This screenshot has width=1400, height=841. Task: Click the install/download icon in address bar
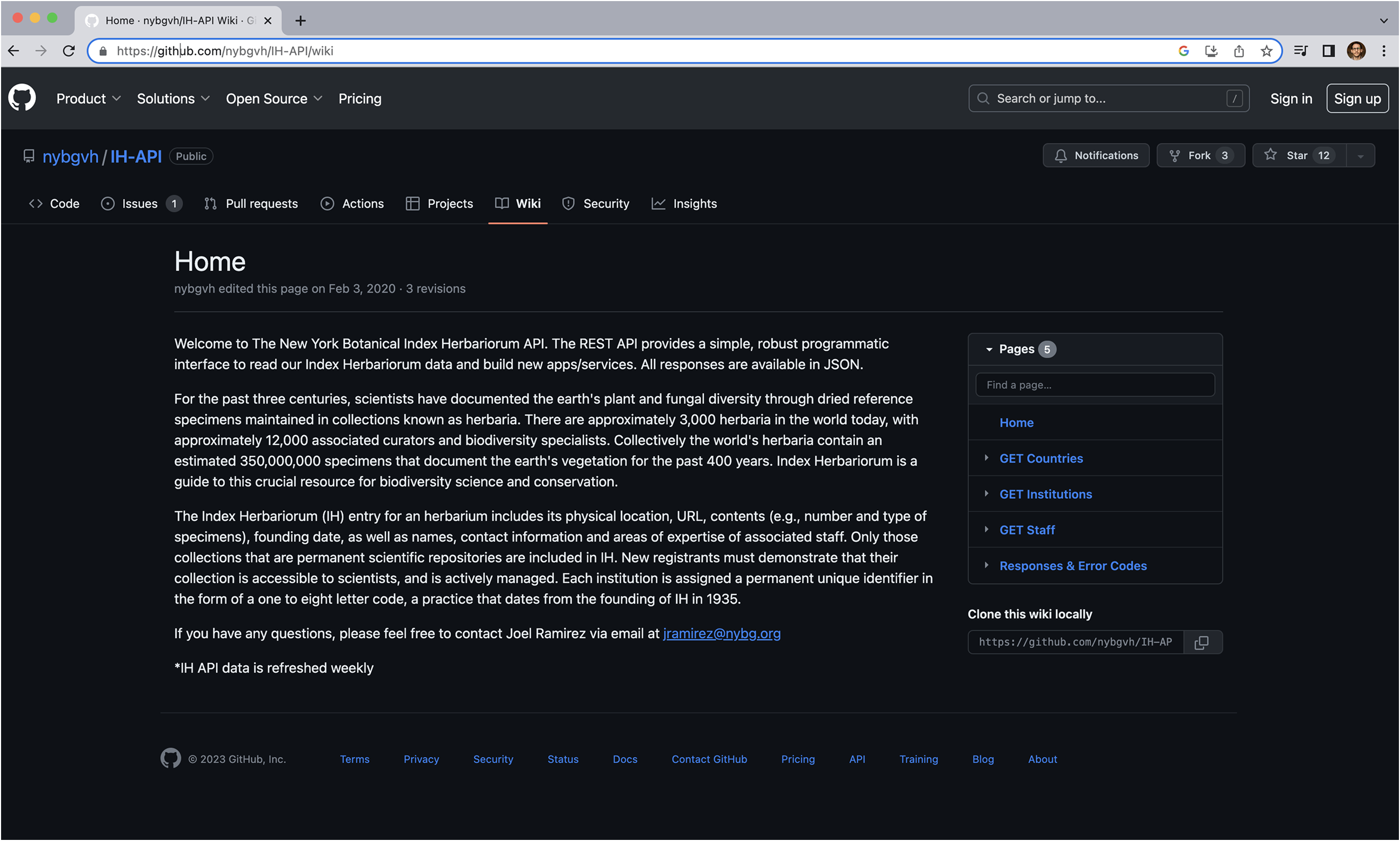(1211, 51)
